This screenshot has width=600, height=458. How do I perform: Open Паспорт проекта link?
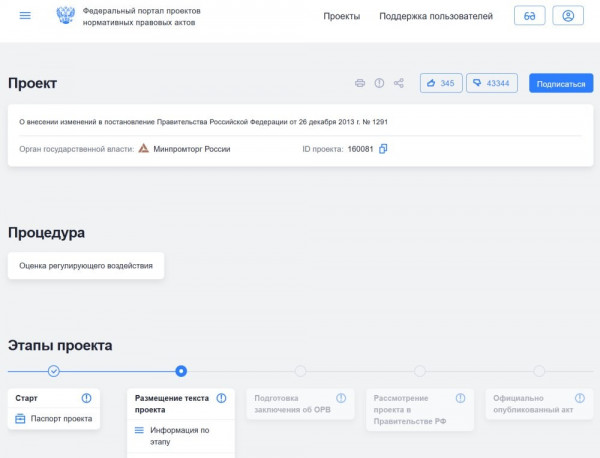pos(61,419)
